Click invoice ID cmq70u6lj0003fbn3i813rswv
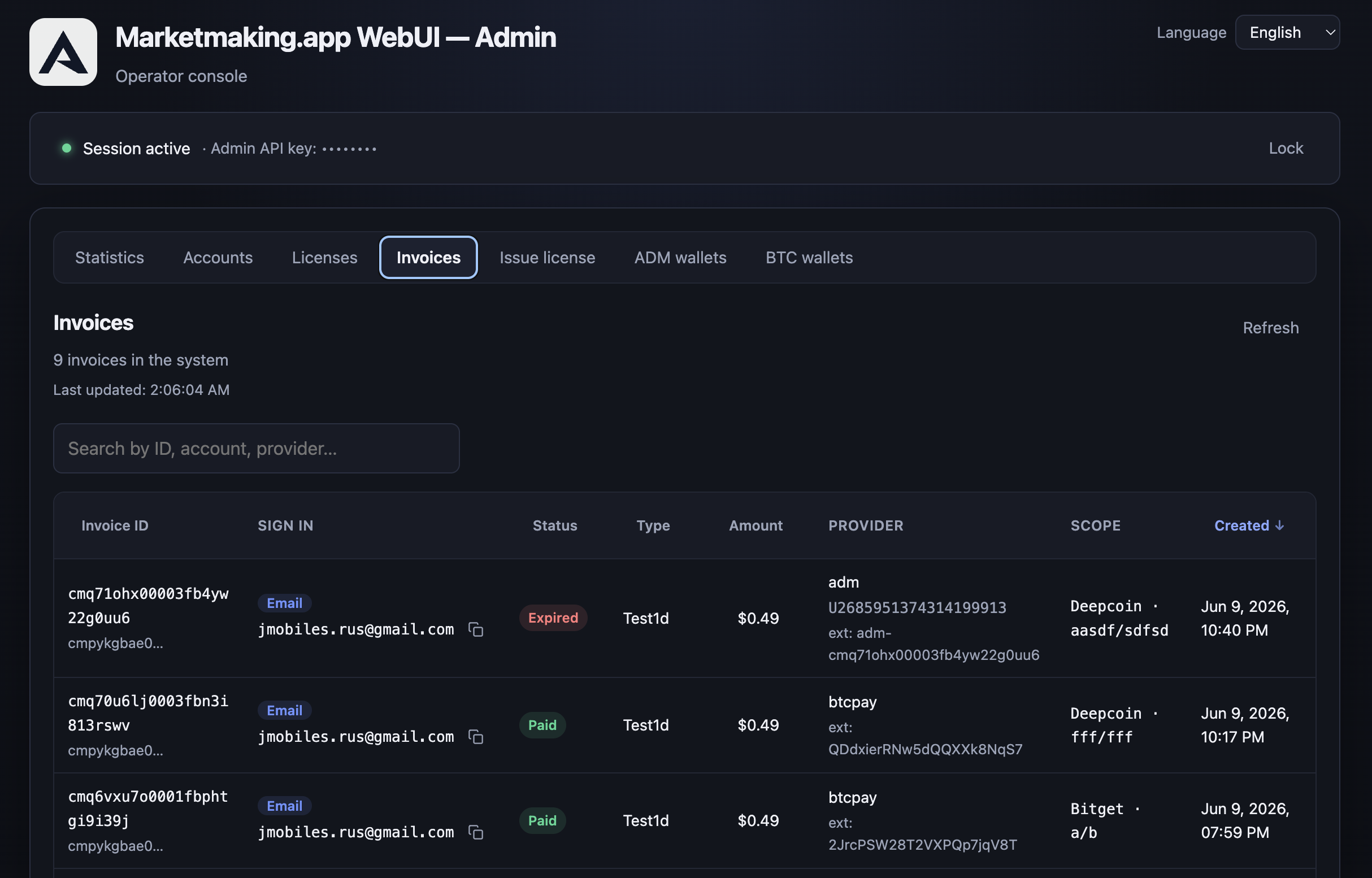The width and height of the screenshot is (1372, 878). point(148,713)
